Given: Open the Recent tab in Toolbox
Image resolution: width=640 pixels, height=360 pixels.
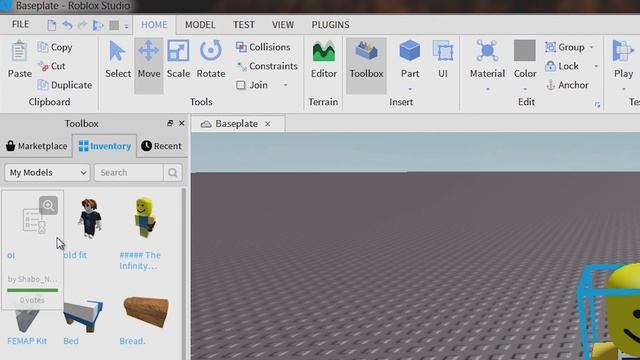Looking at the screenshot, I should (161, 146).
